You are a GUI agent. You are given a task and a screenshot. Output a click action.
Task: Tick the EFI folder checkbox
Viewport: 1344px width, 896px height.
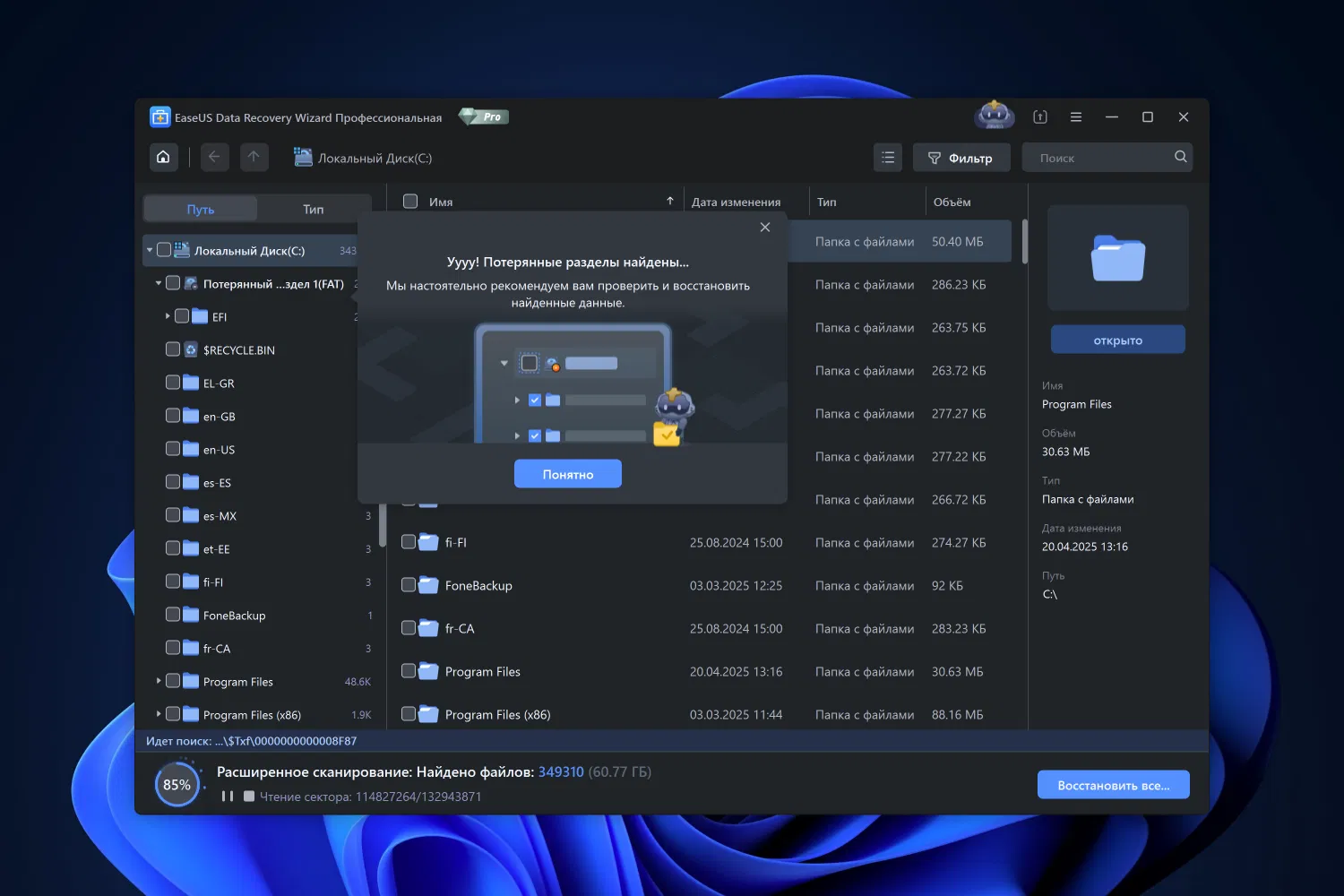point(182,316)
